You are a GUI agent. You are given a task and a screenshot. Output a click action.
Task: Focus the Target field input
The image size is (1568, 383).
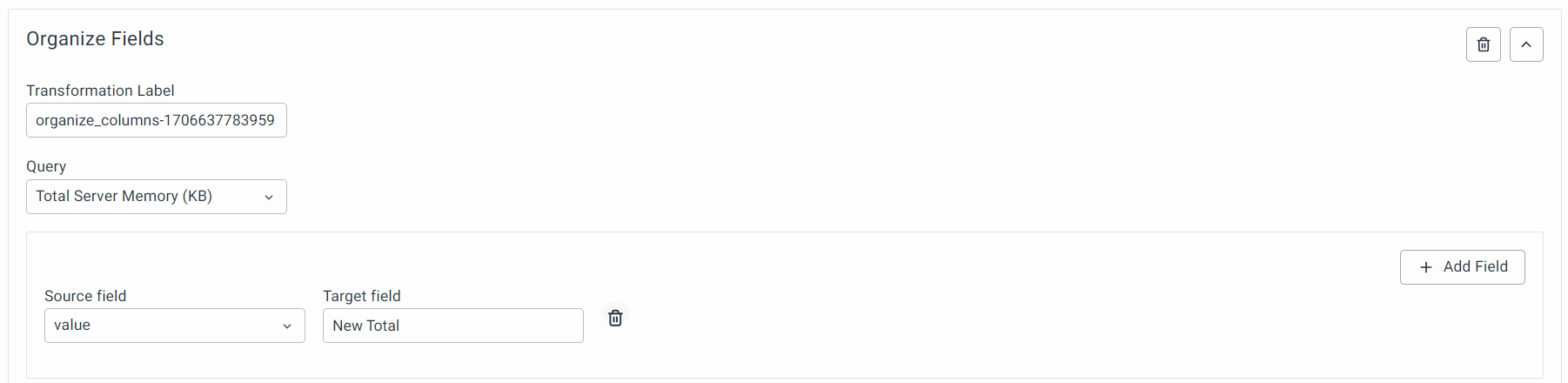[x=452, y=326]
